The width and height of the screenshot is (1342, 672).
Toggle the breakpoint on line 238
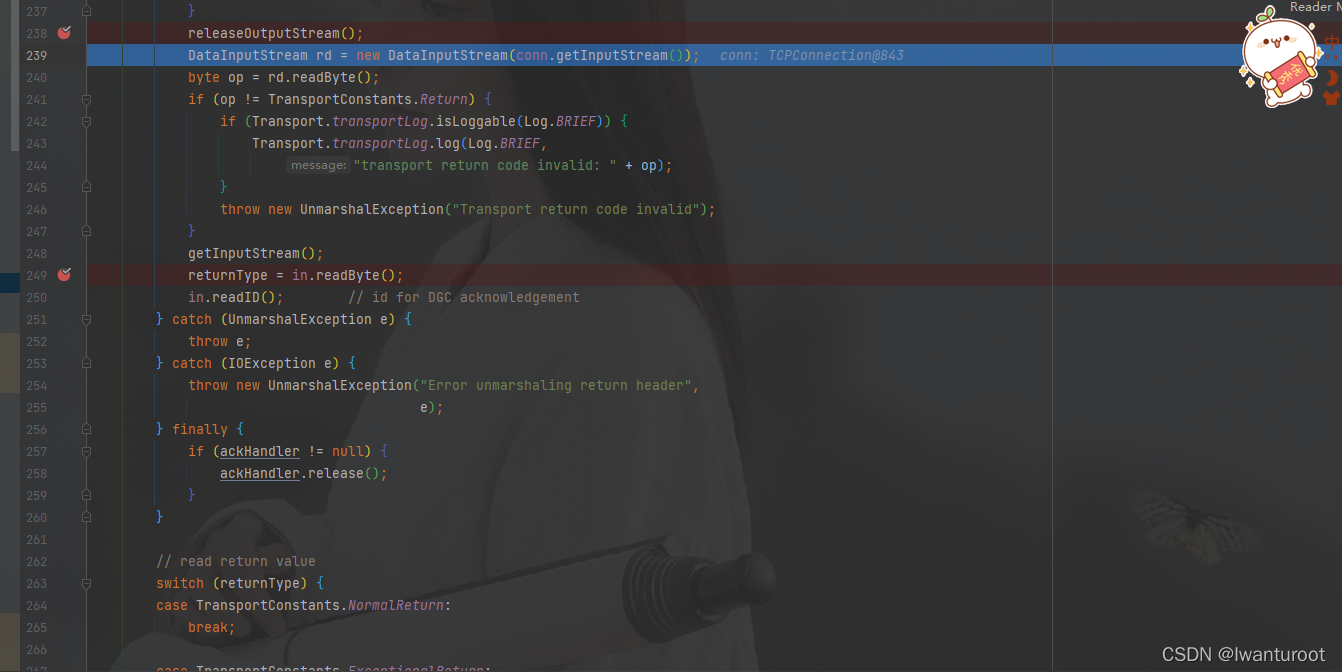pos(64,33)
